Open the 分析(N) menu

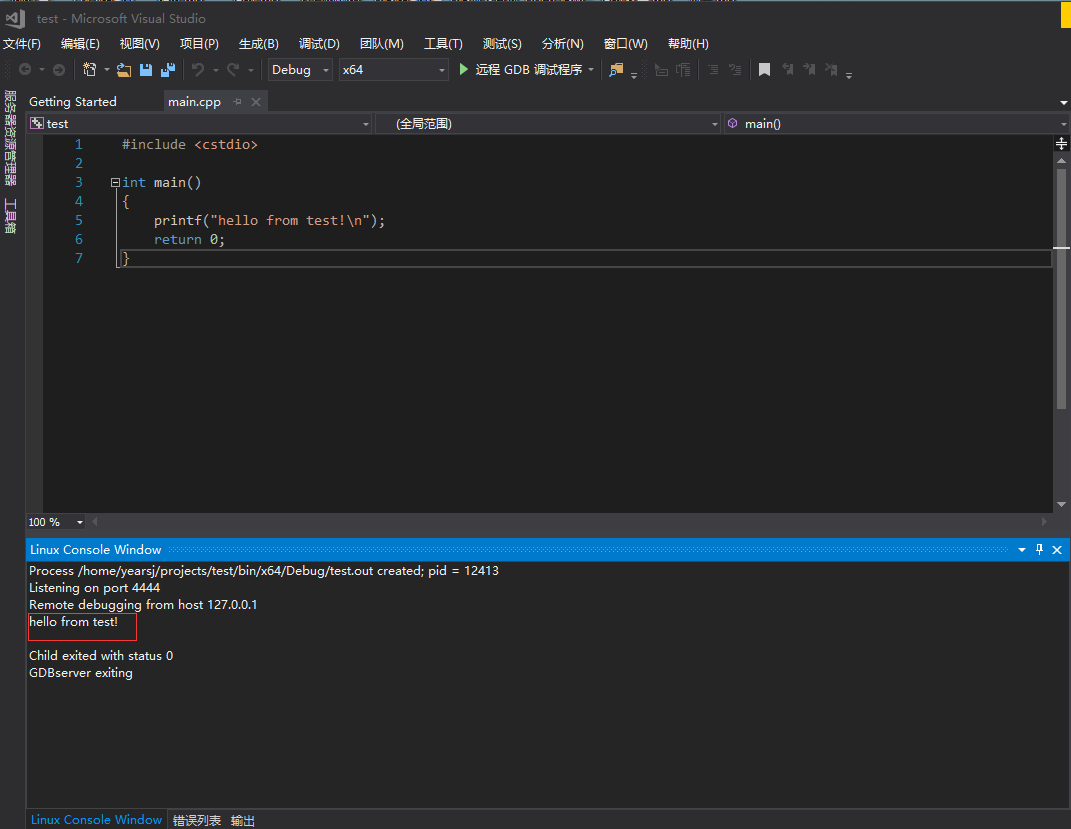click(x=562, y=44)
